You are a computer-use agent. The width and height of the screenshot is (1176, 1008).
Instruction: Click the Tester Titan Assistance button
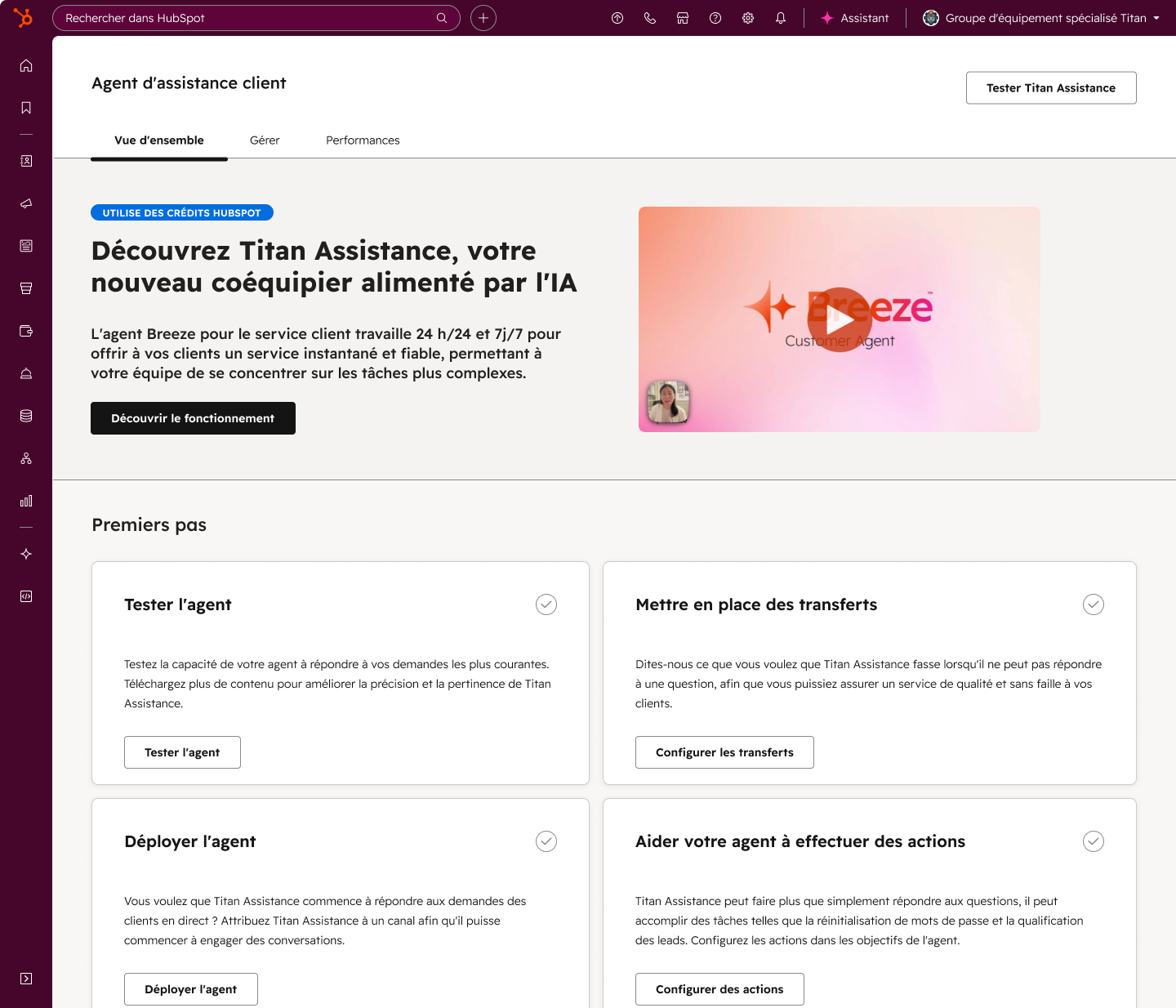coord(1051,87)
